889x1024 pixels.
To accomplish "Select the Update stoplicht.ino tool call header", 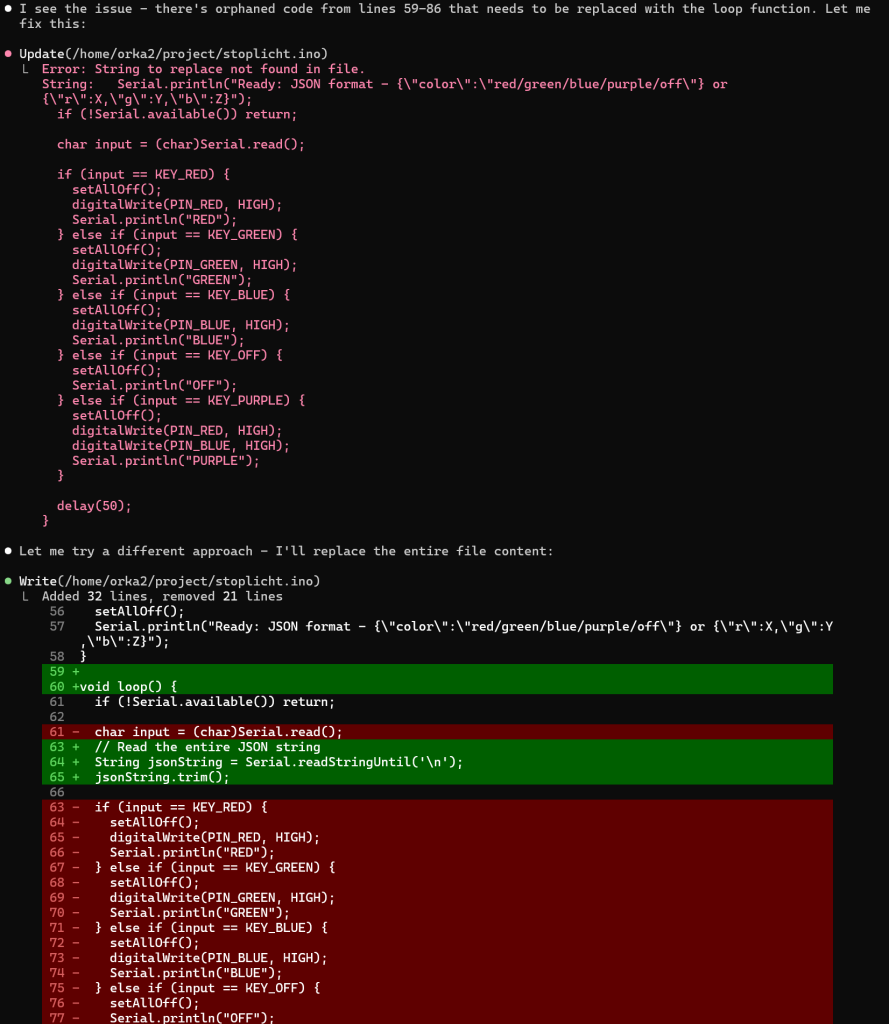I will click(x=173, y=53).
